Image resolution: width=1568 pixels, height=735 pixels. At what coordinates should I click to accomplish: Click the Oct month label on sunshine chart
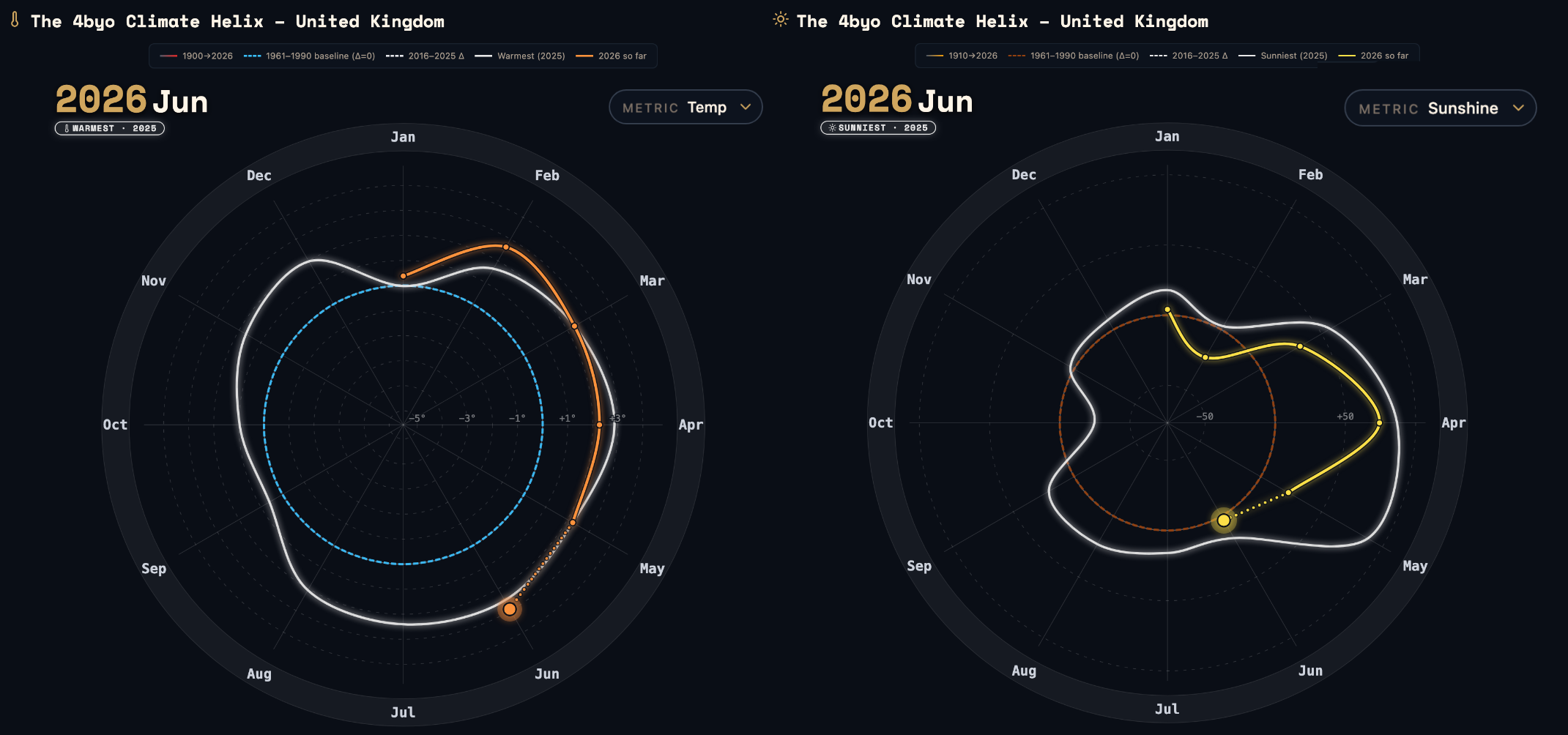(880, 423)
